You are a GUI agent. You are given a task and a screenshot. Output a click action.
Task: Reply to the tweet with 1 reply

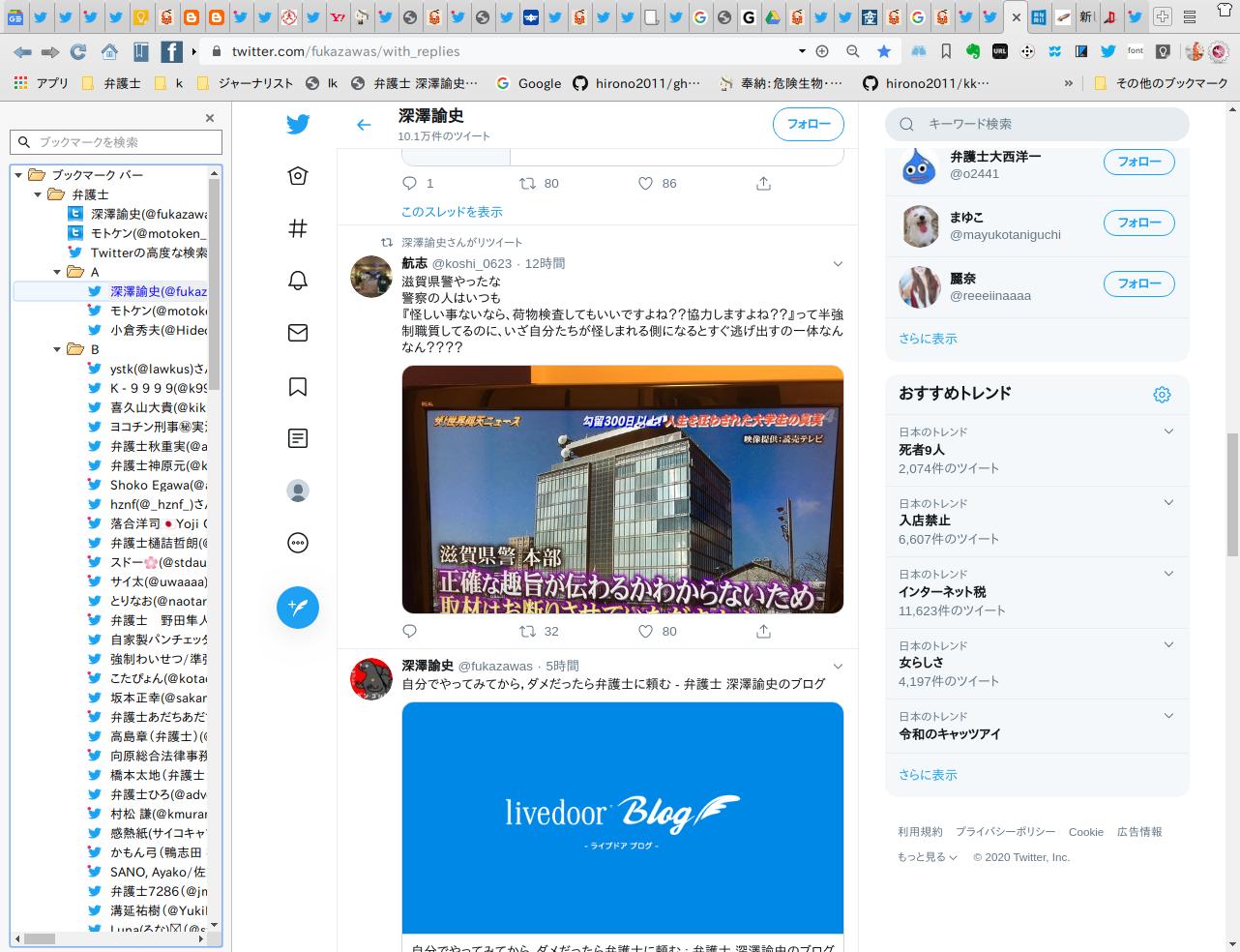pos(409,184)
